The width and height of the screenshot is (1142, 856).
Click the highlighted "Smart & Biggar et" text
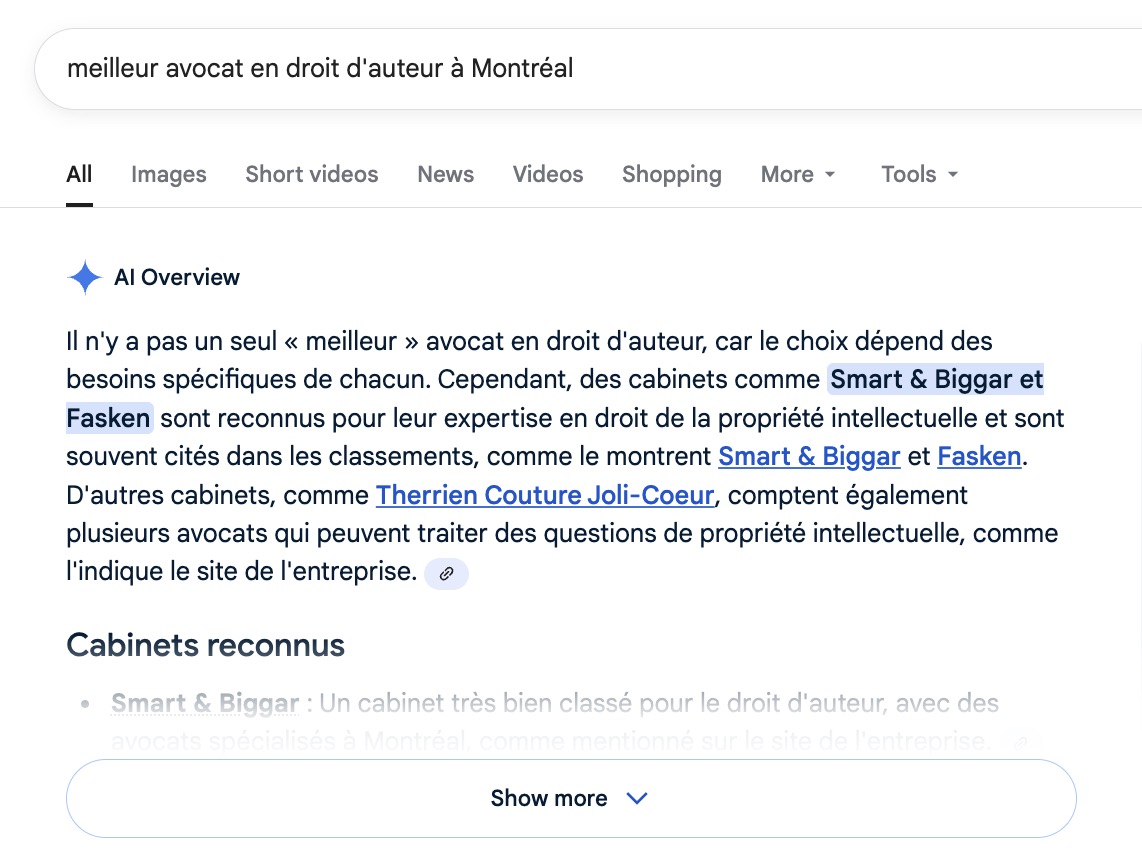pos(936,380)
